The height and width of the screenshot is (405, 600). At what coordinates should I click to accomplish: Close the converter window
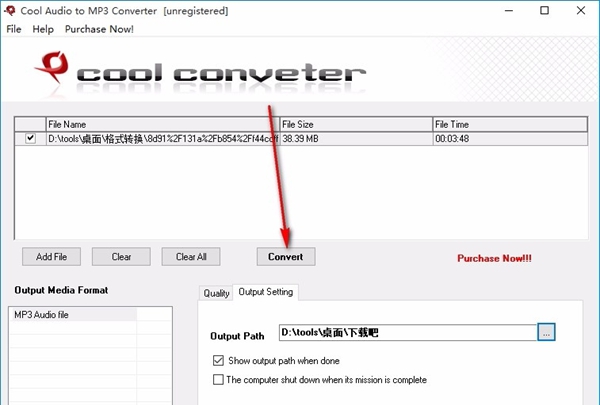point(580,11)
